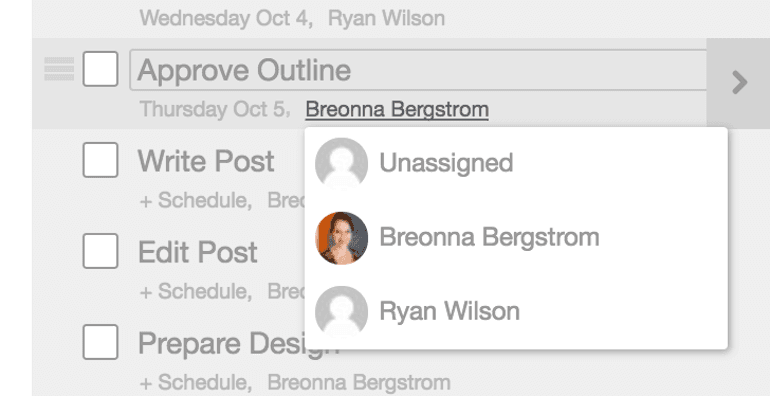Edit the Approve Outline task name field
770x396 pixels.
pos(418,70)
